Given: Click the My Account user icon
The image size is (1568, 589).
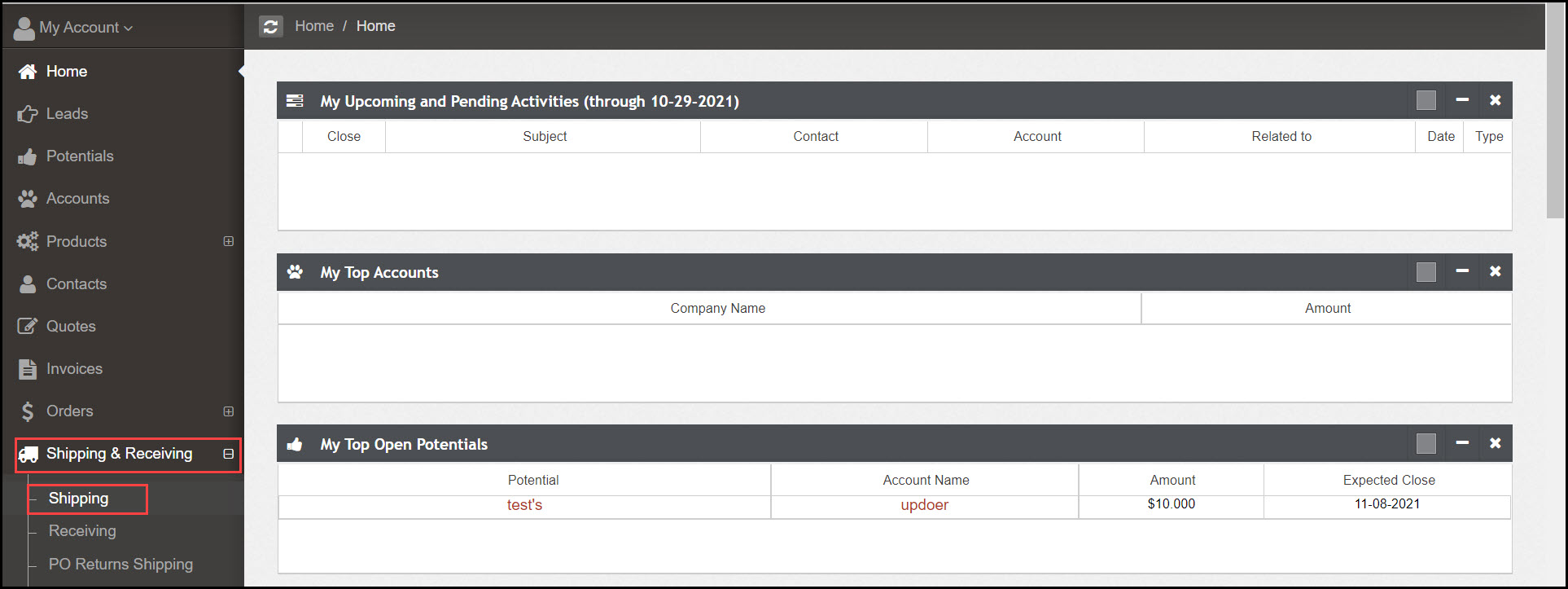Looking at the screenshot, I should pos(24,28).
